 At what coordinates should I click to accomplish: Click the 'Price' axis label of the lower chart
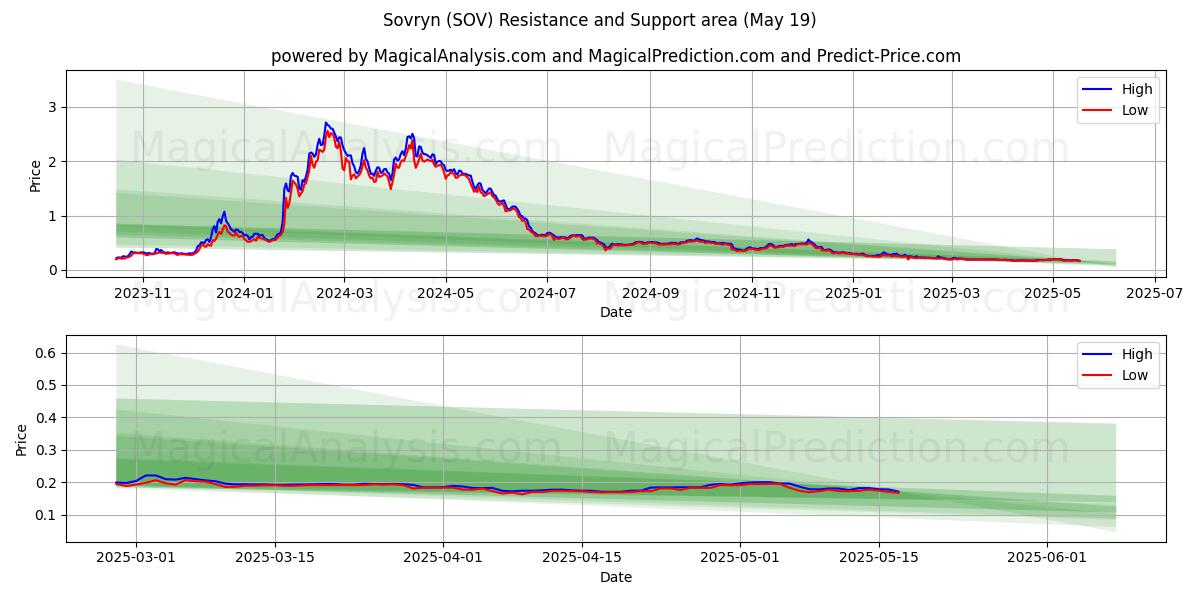coord(22,439)
